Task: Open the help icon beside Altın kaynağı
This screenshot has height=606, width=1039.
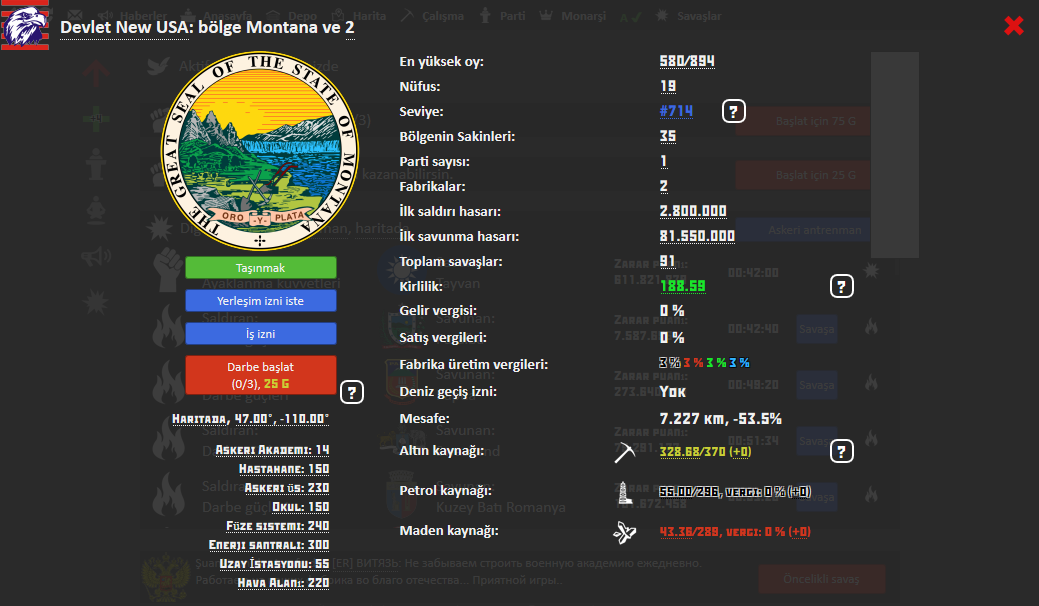Action: click(842, 452)
